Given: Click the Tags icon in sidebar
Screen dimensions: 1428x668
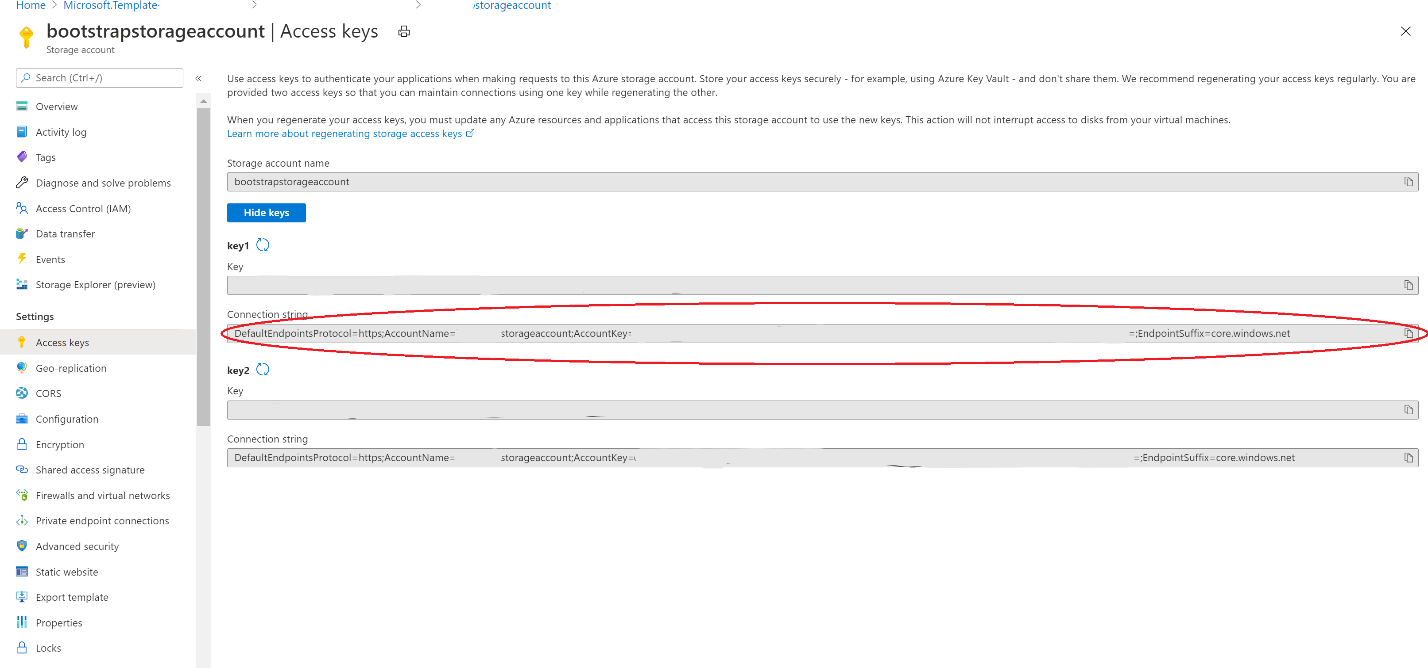Looking at the screenshot, I should click(x=22, y=157).
